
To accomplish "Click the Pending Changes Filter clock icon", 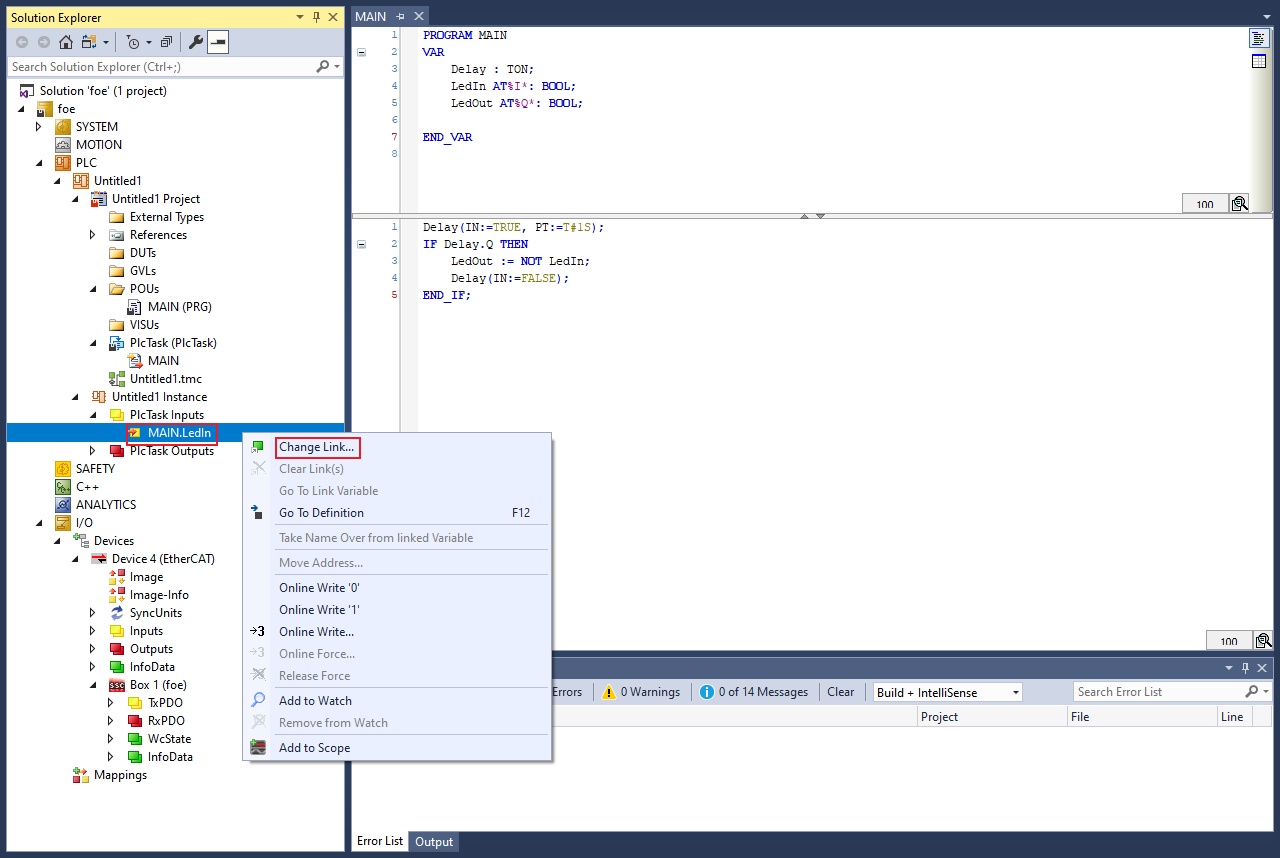I will click(x=133, y=42).
